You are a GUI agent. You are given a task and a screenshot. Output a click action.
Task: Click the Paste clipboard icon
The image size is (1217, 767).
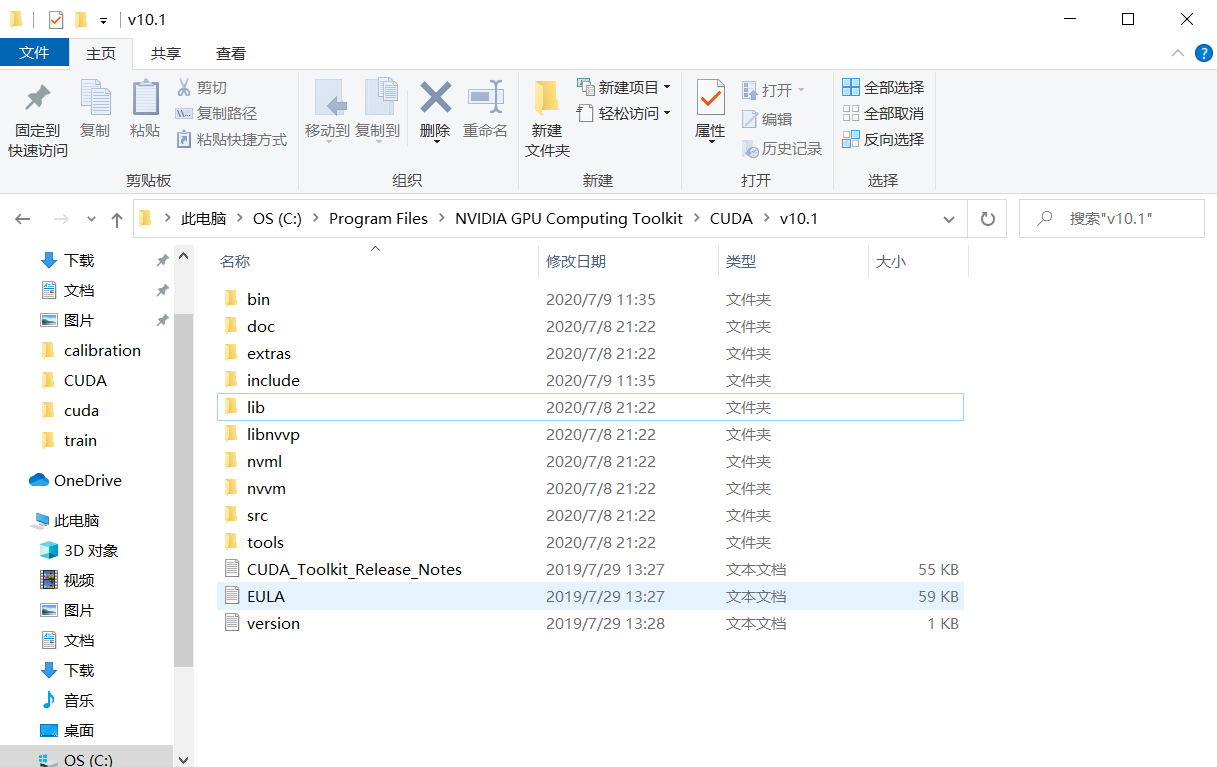click(145, 99)
